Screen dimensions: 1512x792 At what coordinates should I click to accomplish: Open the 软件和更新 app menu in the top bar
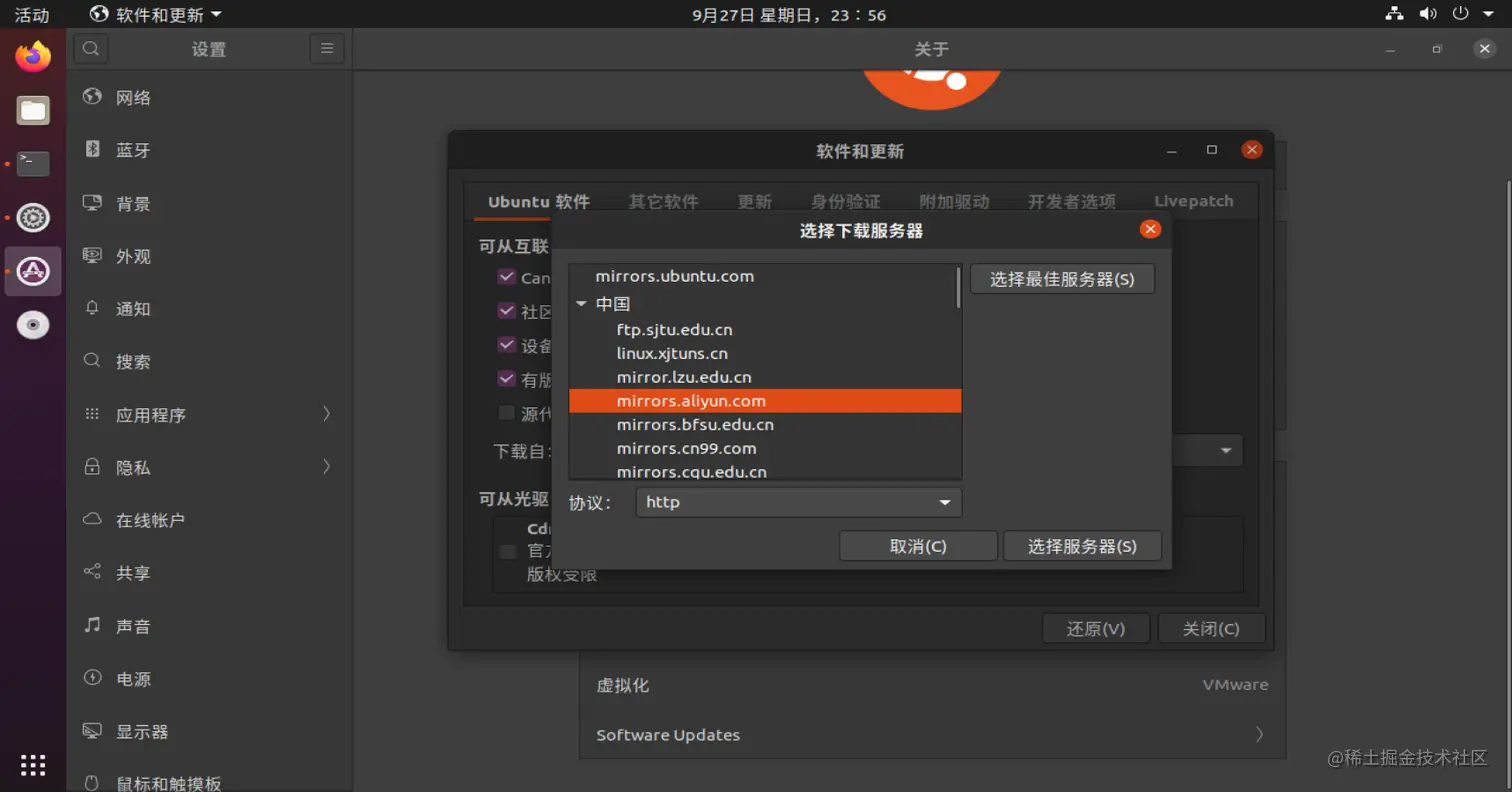point(156,14)
